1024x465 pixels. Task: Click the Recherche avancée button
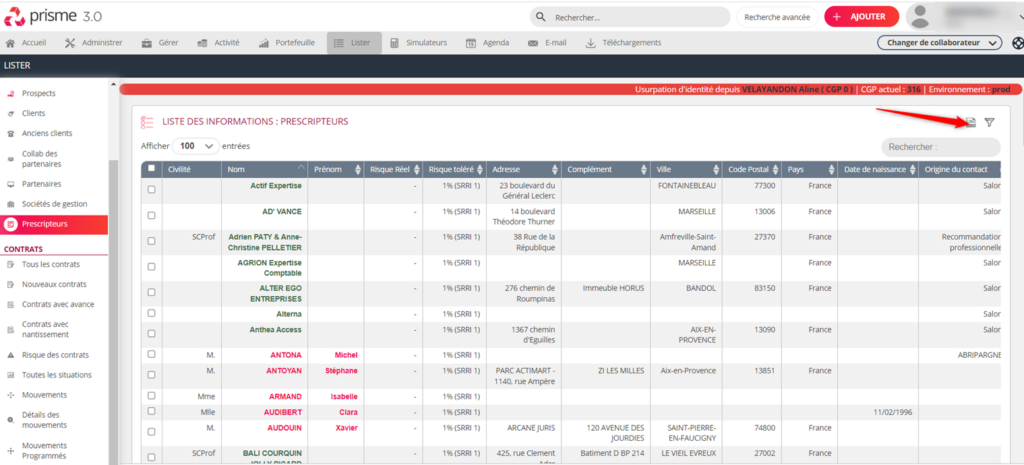pyautogui.click(x=777, y=17)
